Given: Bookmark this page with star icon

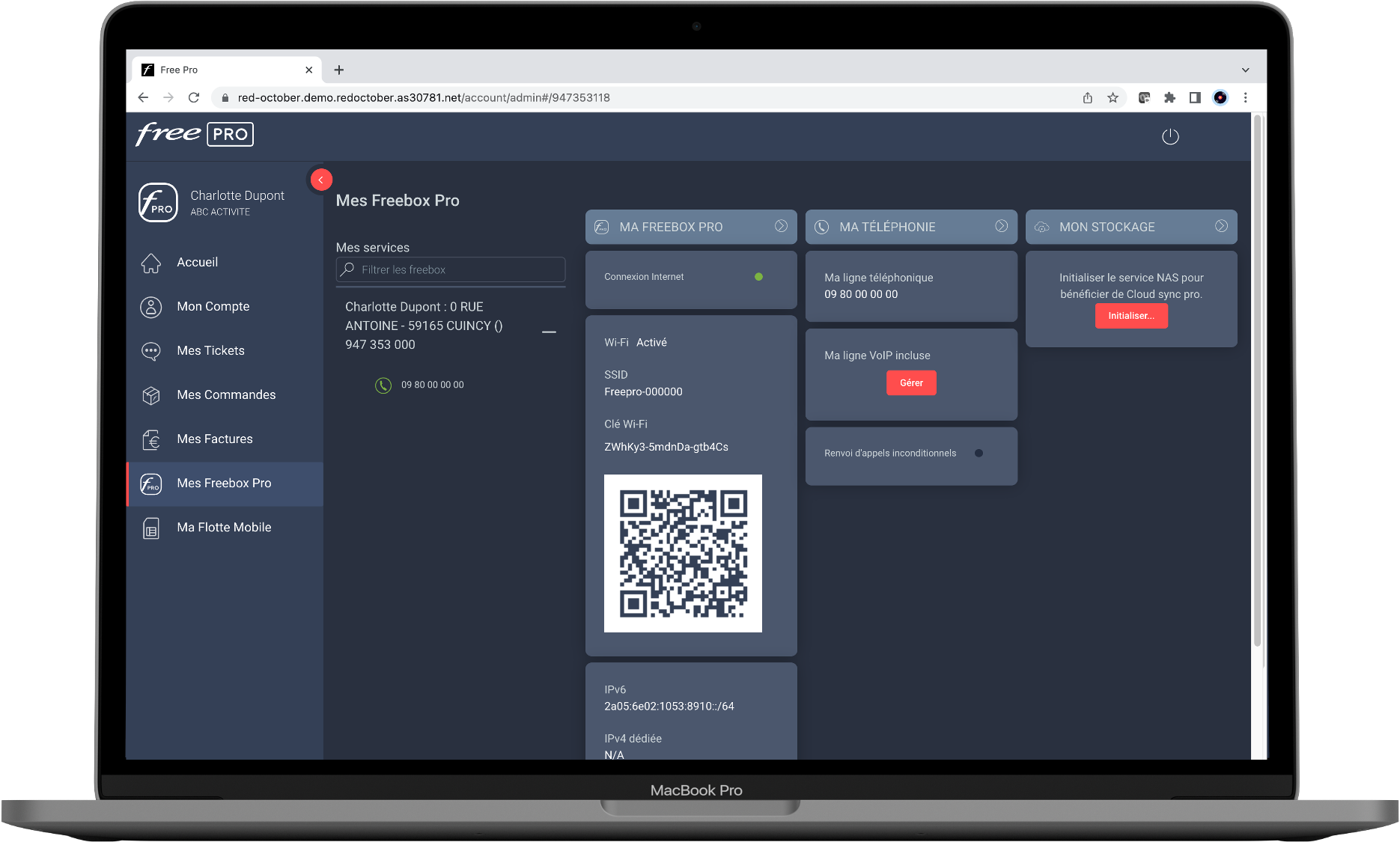Looking at the screenshot, I should [1113, 97].
